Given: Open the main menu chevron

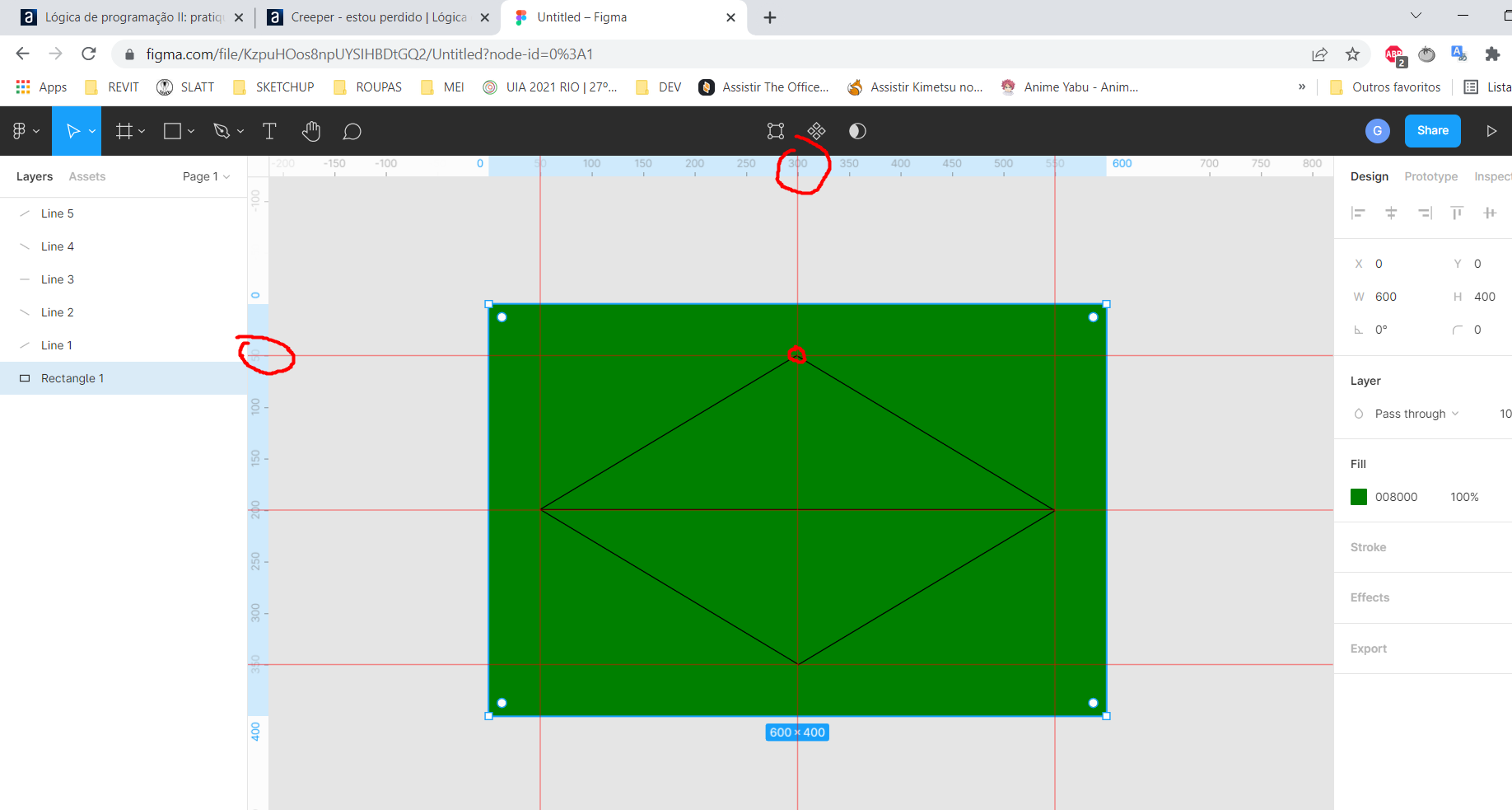Looking at the screenshot, I should click(x=36, y=132).
